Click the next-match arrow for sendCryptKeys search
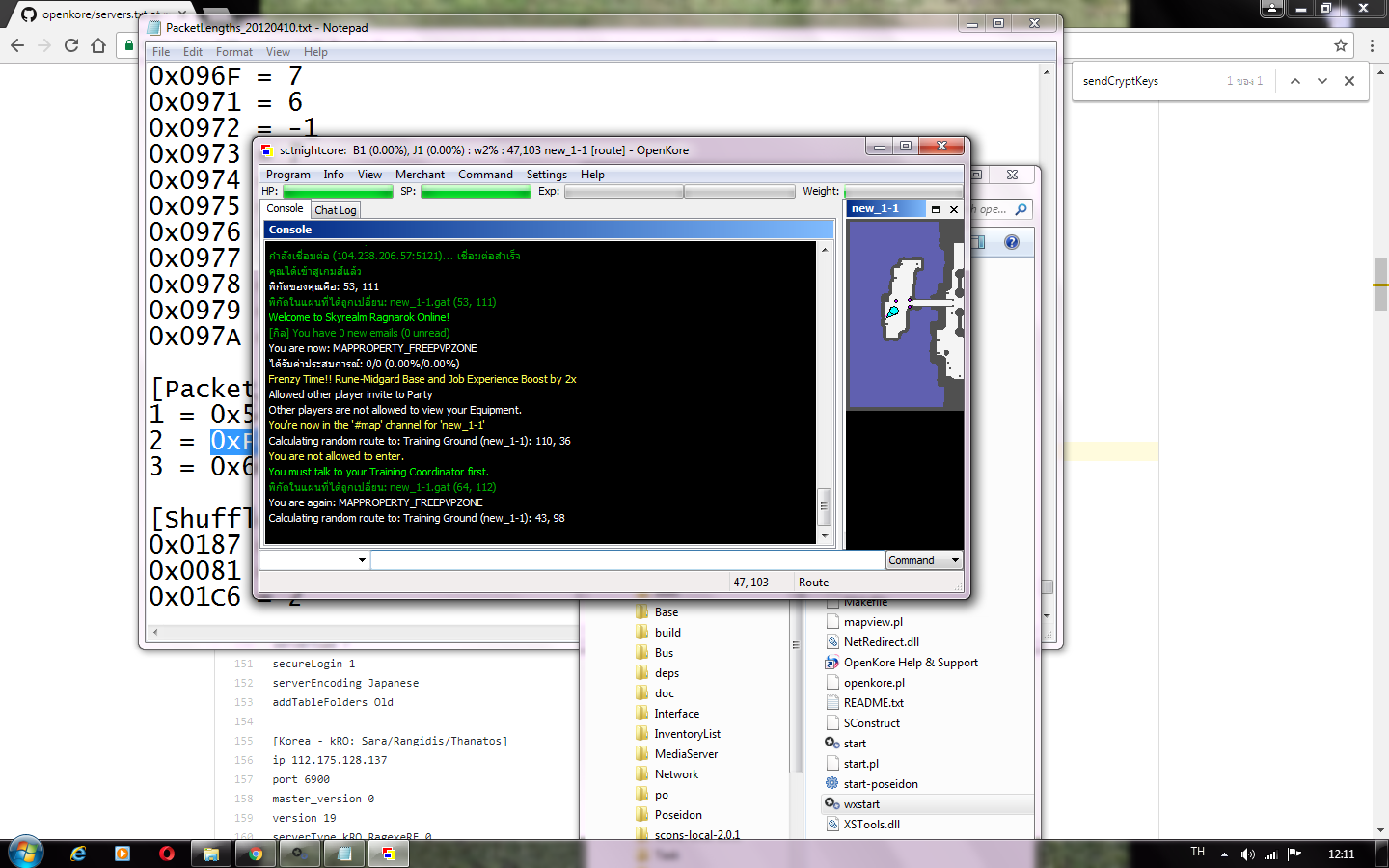 tap(1321, 81)
